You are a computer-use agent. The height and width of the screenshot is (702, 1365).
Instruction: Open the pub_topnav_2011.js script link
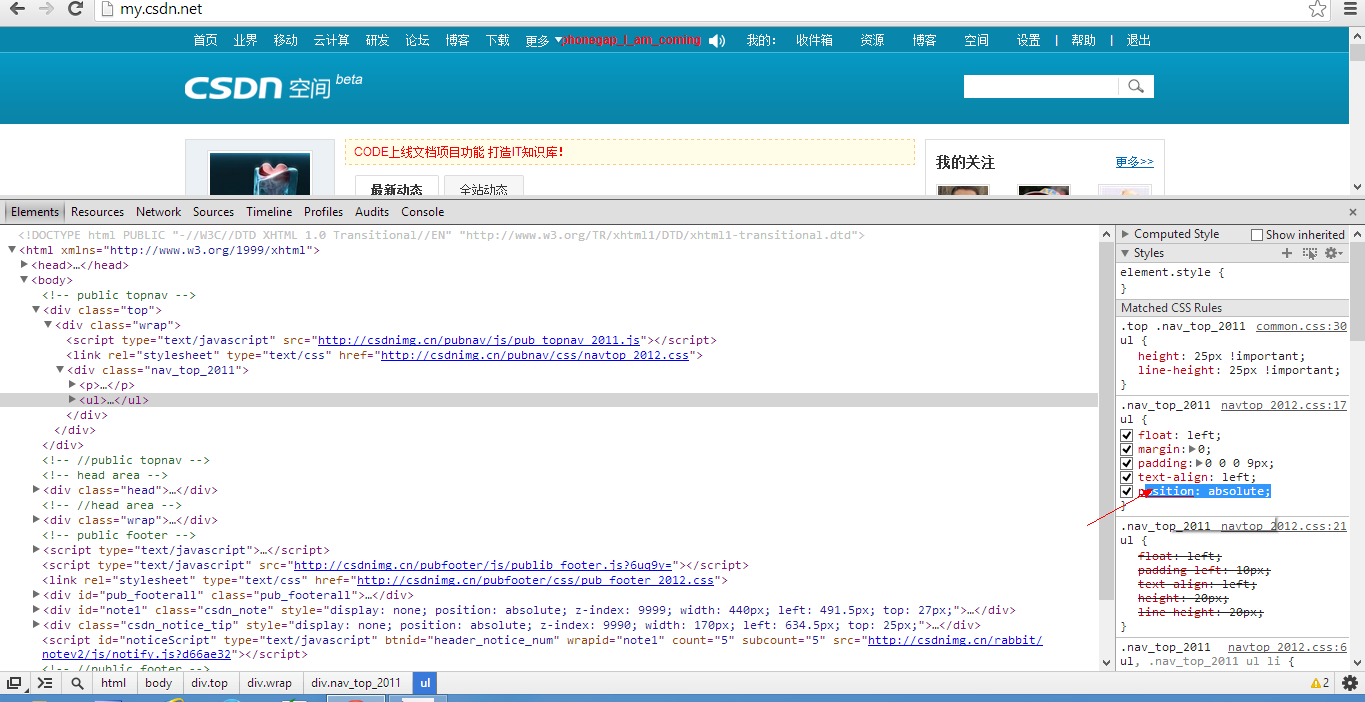(x=480, y=341)
